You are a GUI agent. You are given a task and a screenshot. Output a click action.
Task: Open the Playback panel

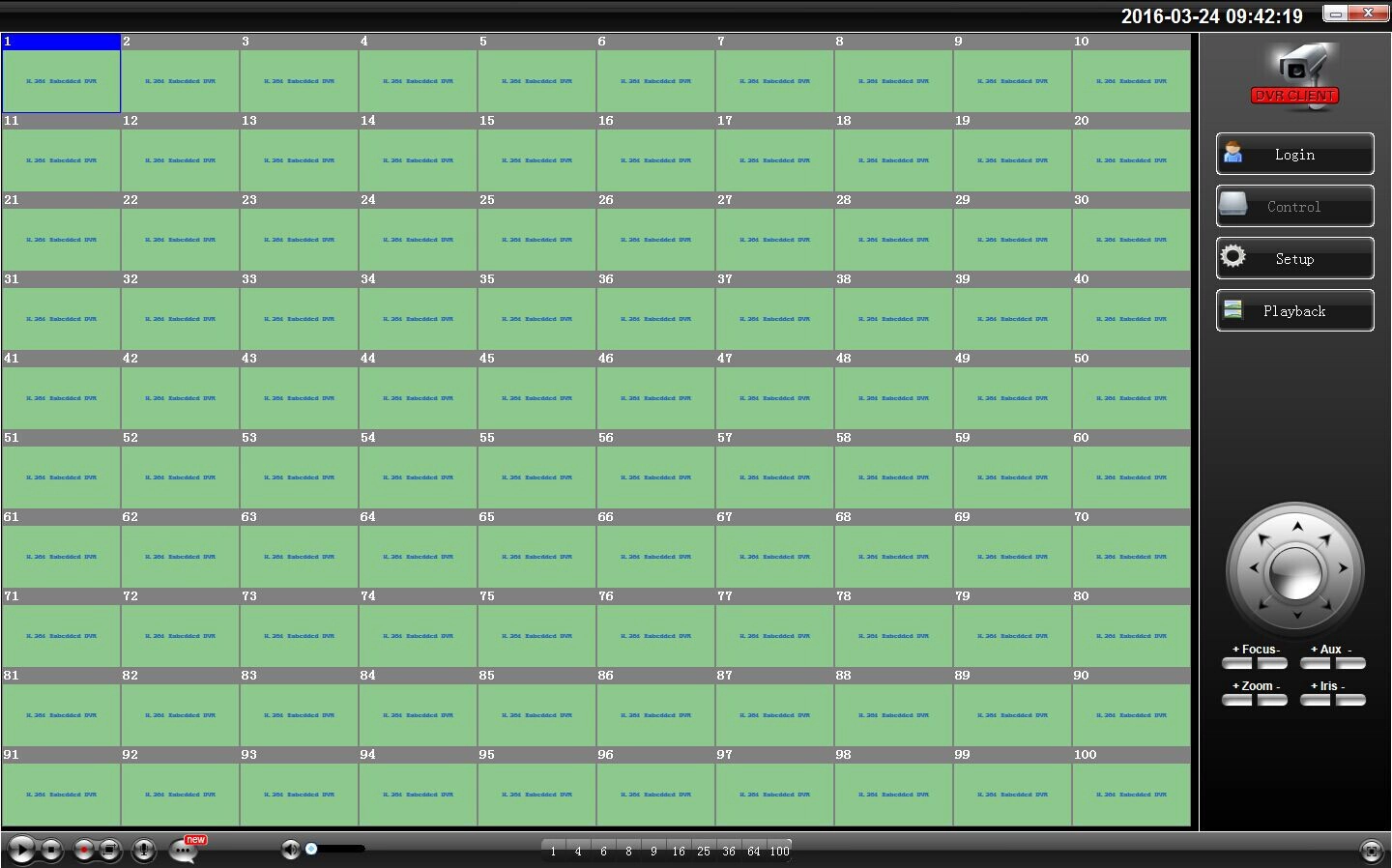[1295, 311]
